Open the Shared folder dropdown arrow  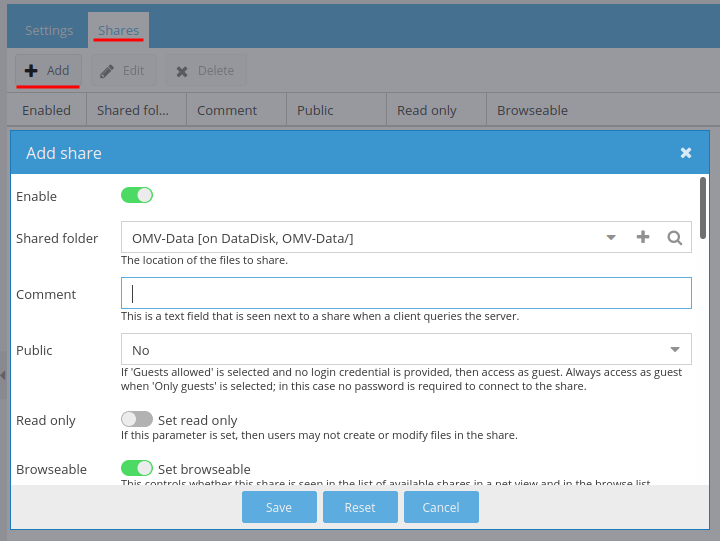coord(611,237)
